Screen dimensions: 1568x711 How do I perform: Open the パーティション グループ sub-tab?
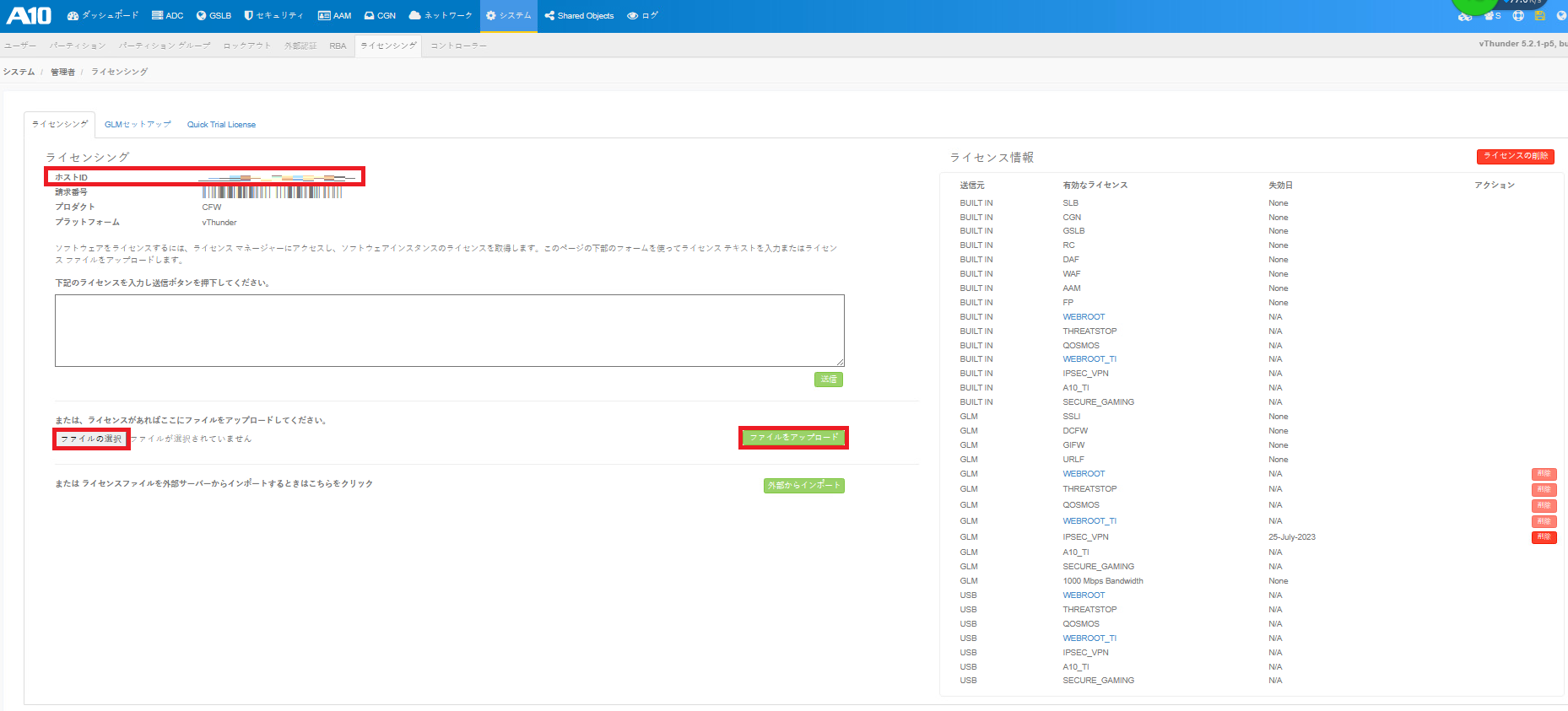[x=165, y=46]
